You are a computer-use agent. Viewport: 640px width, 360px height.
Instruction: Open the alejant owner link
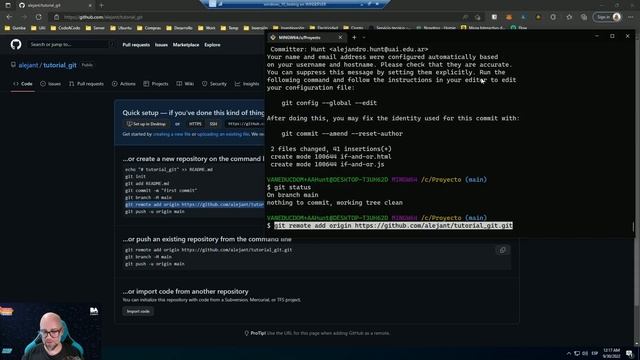(x=28, y=65)
